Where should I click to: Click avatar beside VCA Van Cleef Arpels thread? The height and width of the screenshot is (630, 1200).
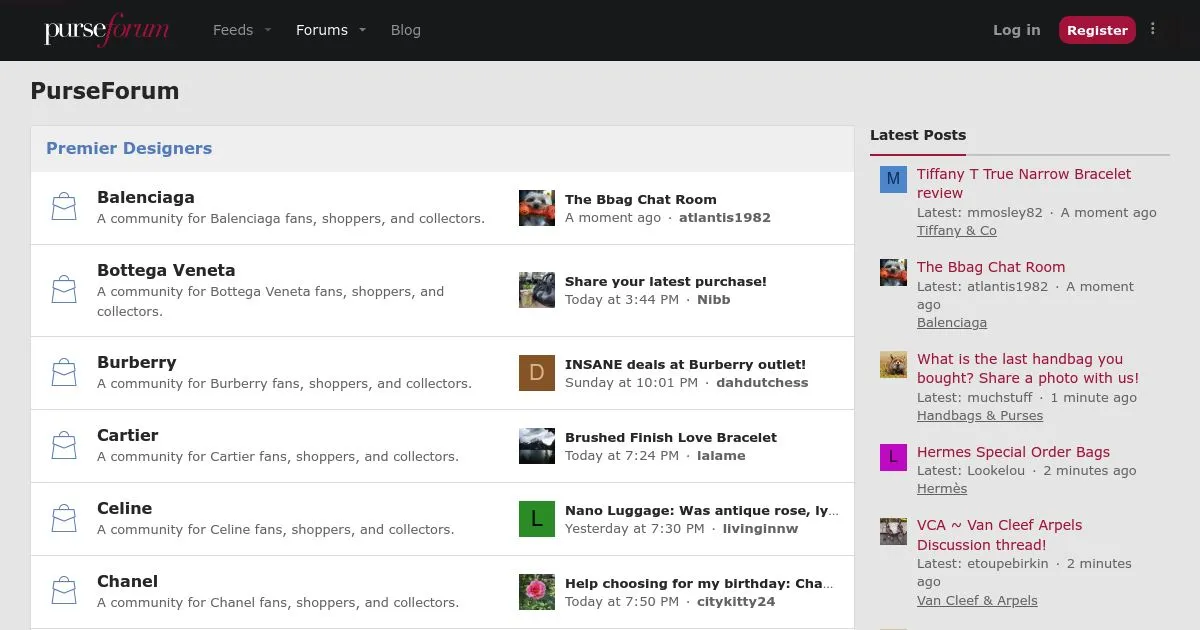pyautogui.click(x=893, y=531)
